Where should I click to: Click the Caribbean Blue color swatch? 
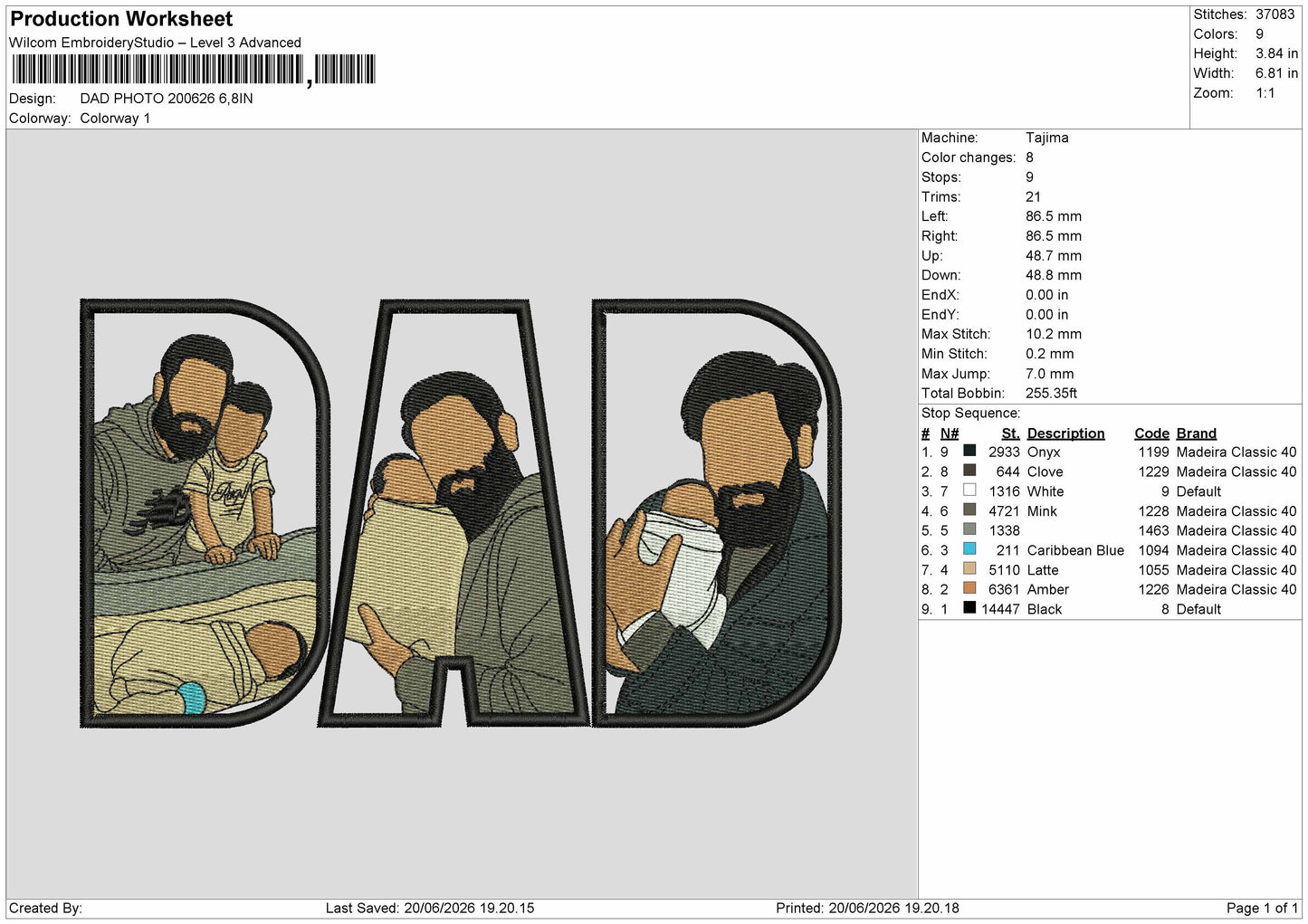pyautogui.click(x=969, y=549)
